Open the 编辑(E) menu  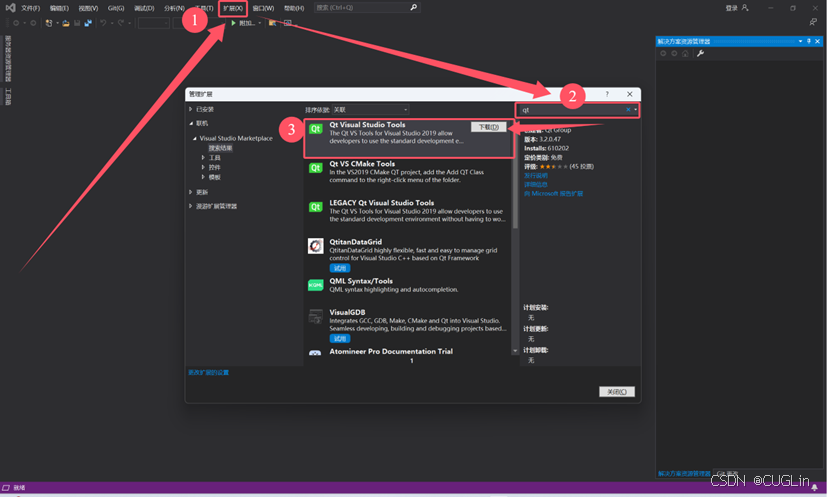click(x=59, y=8)
